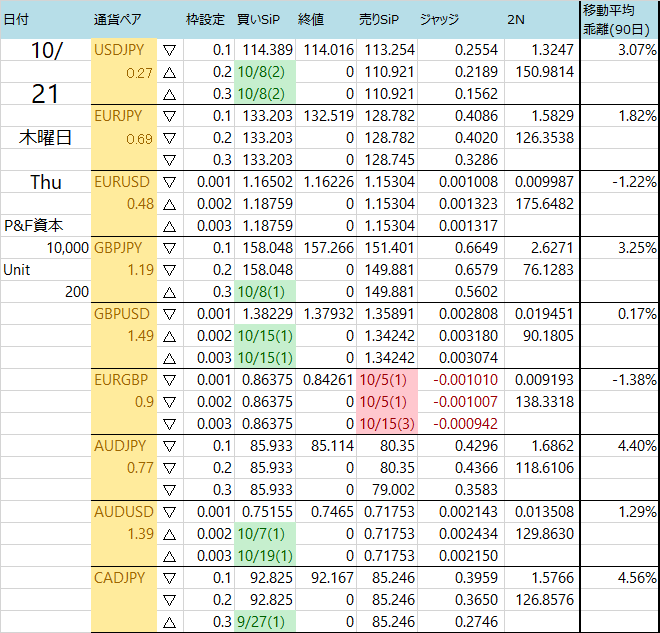The width and height of the screenshot is (660, 633).
Task: Select green 10/7(1) cell in AUDUSD
Action: (265, 534)
